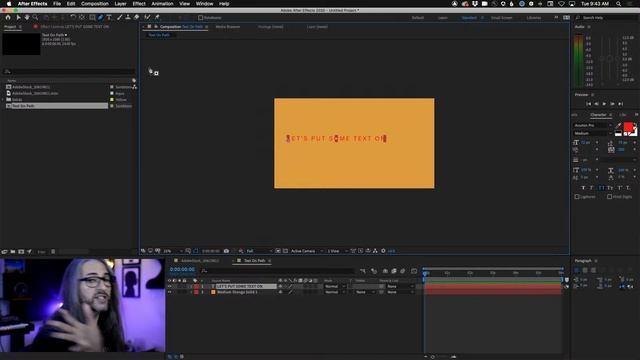Open macOS Spotlight search
Viewport: 640px width, 360px height.
[x=619, y=4]
